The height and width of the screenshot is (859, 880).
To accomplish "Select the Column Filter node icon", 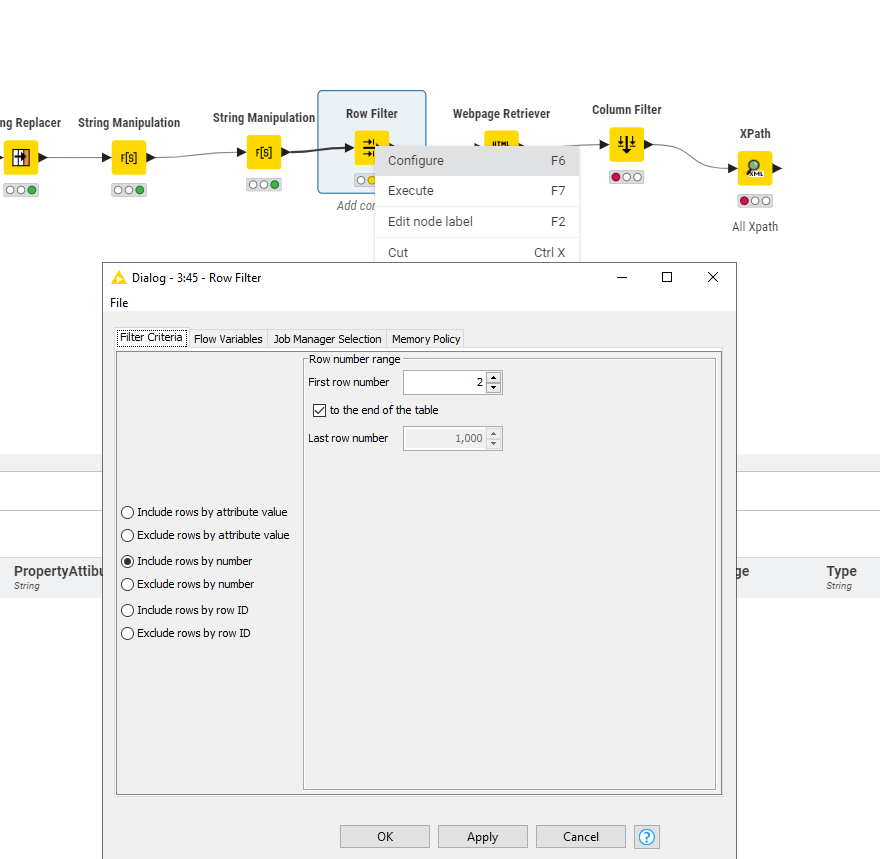I will pos(626,143).
